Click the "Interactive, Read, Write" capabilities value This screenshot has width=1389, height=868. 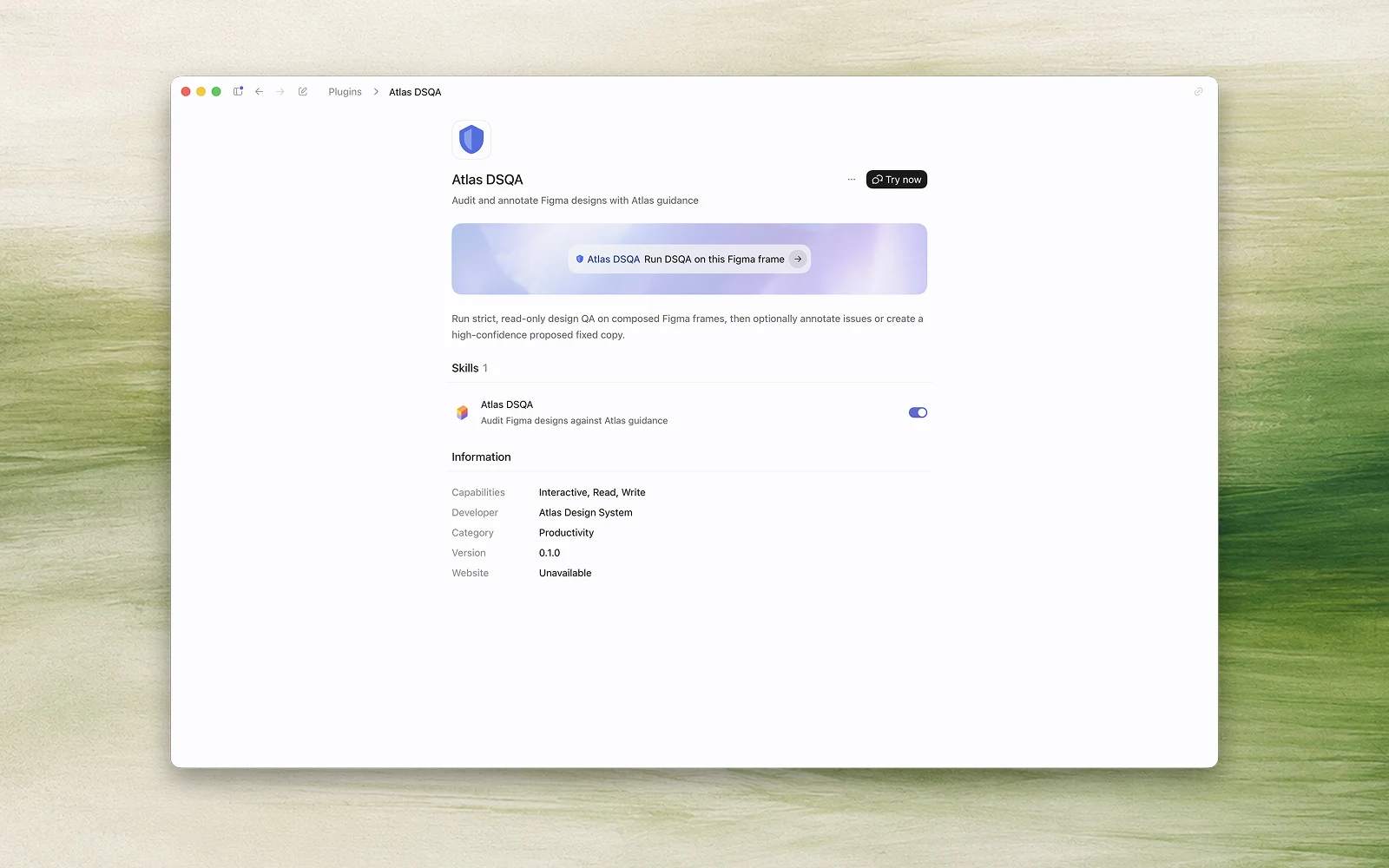(x=592, y=492)
